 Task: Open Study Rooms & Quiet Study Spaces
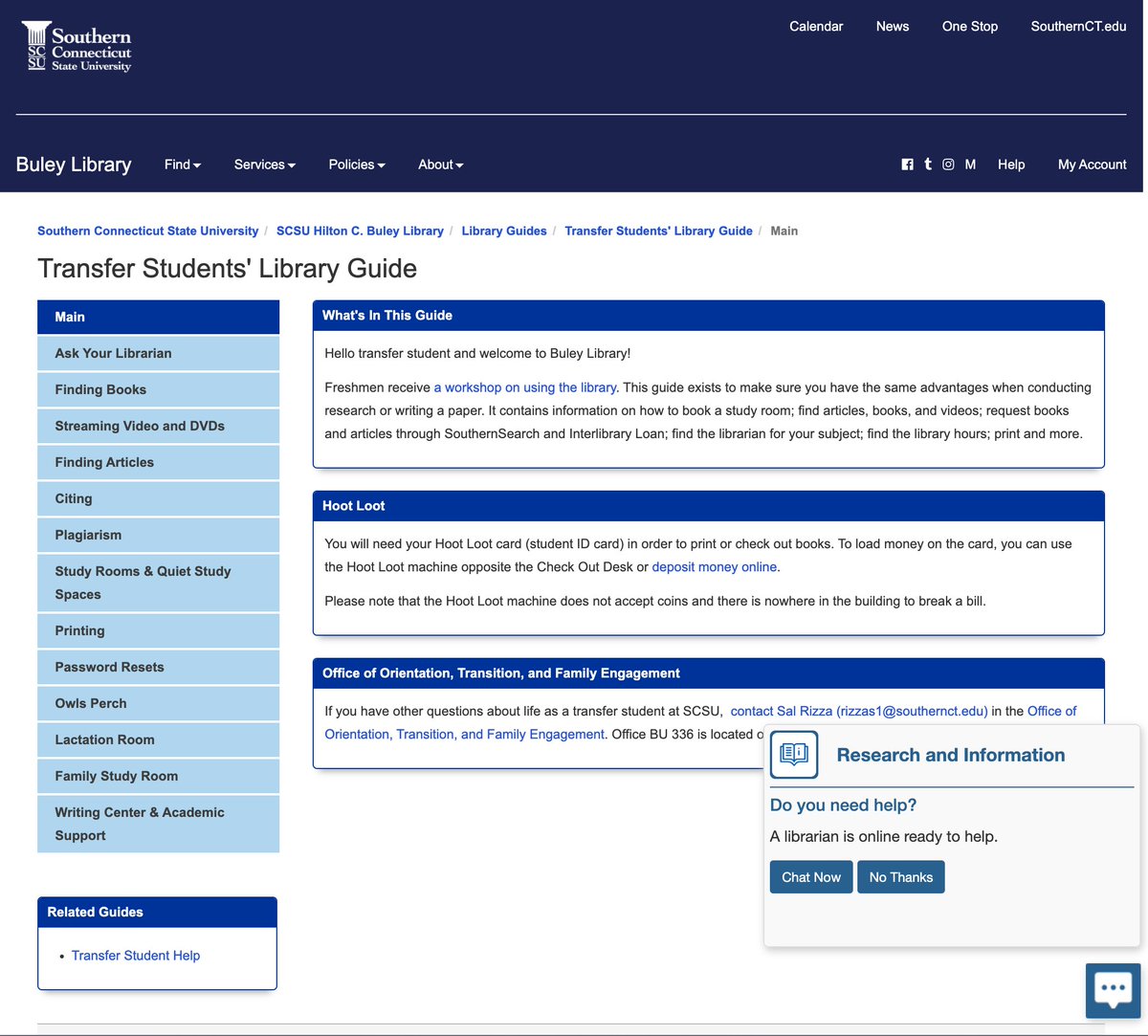pos(158,583)
